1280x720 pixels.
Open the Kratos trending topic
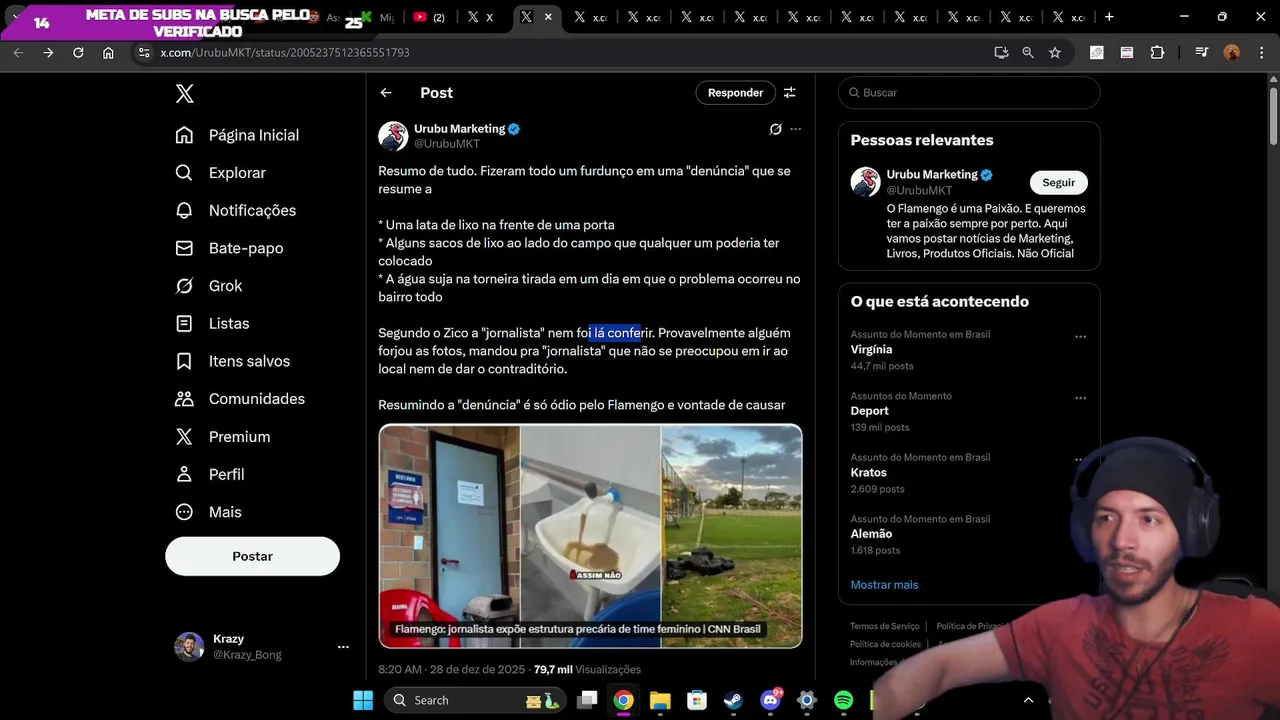pos(868,473)
